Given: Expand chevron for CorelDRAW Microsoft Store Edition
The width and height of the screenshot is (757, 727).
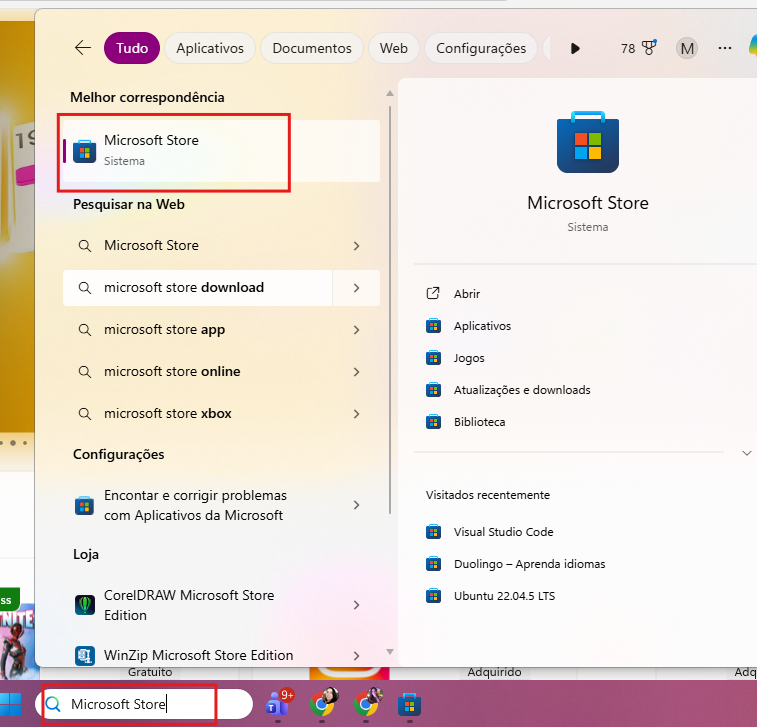Looking at the screenshot, I should [356, 605].
